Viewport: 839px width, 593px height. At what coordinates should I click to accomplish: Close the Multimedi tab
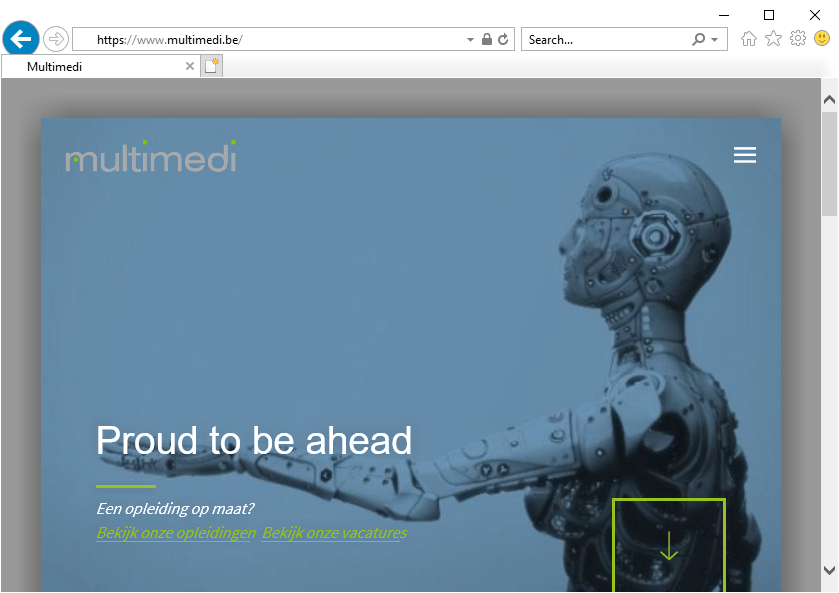[x=189, y=66]
